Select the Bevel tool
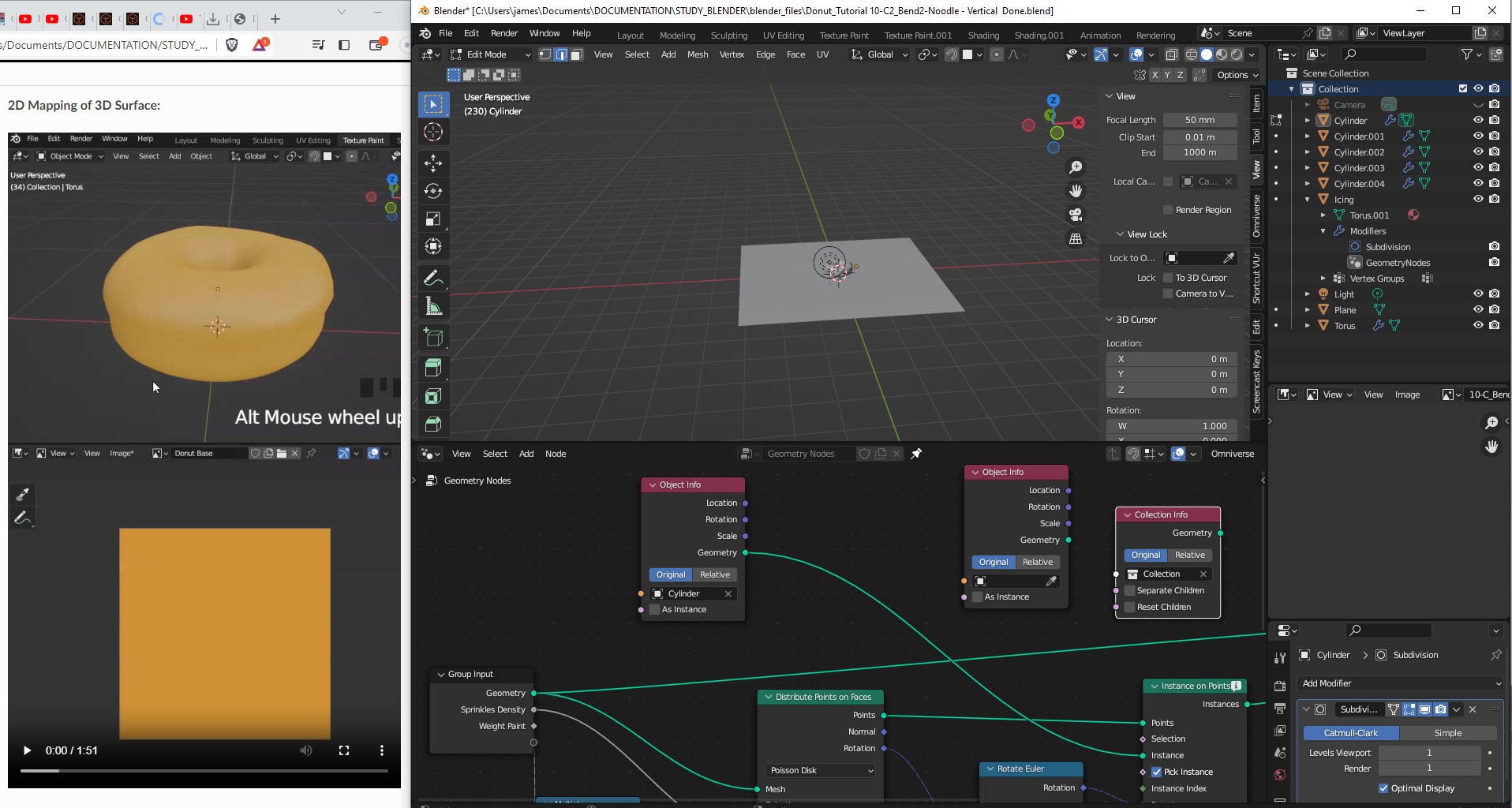The width and height of the screenshot is (1512, 808). pyautogui.click(x=433, y=424)
